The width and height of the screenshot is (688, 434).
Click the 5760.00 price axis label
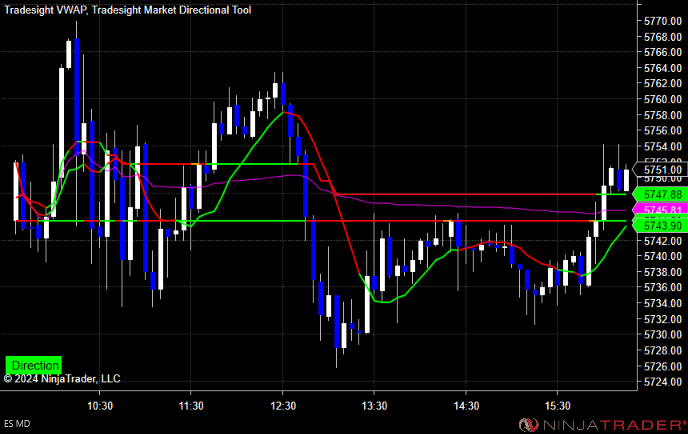click(x=663, y=99)
